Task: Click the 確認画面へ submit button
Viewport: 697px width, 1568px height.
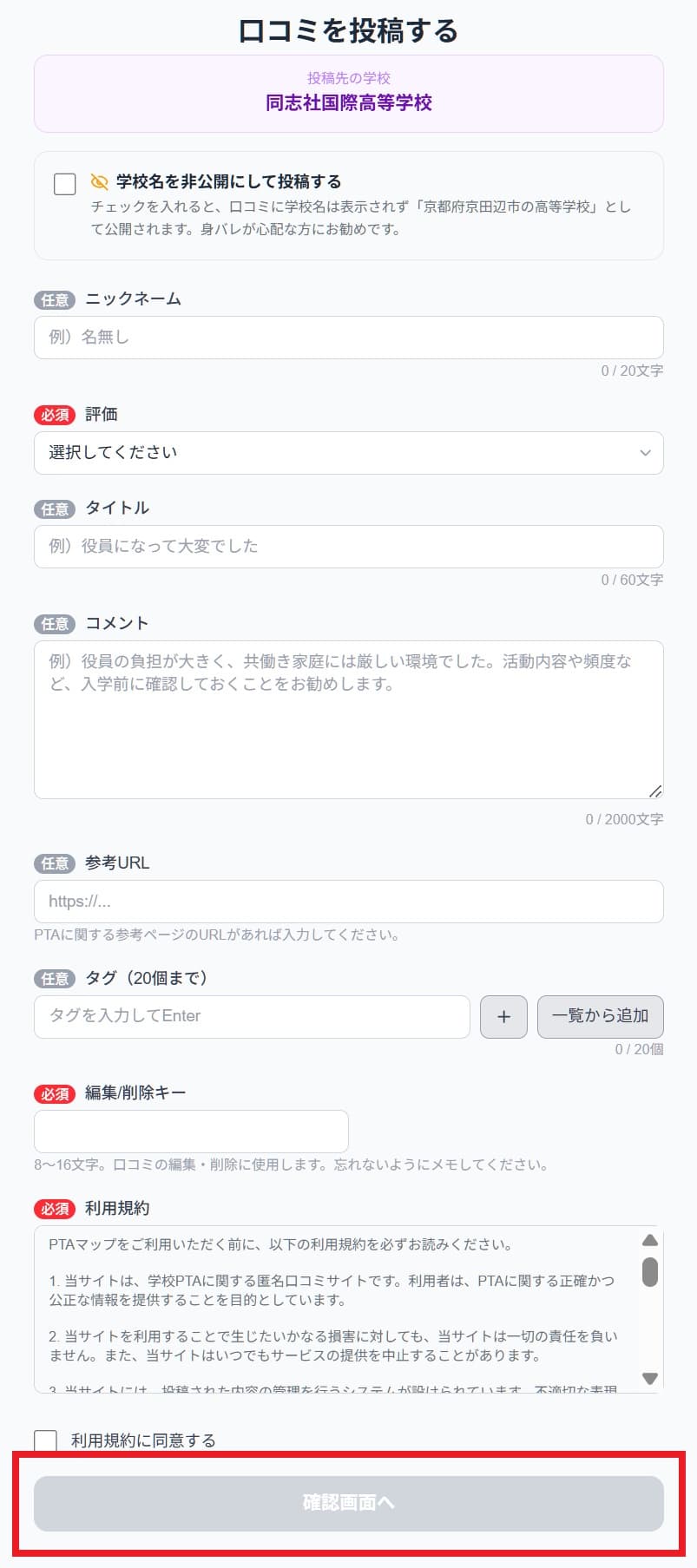Action: (347, 1504)
